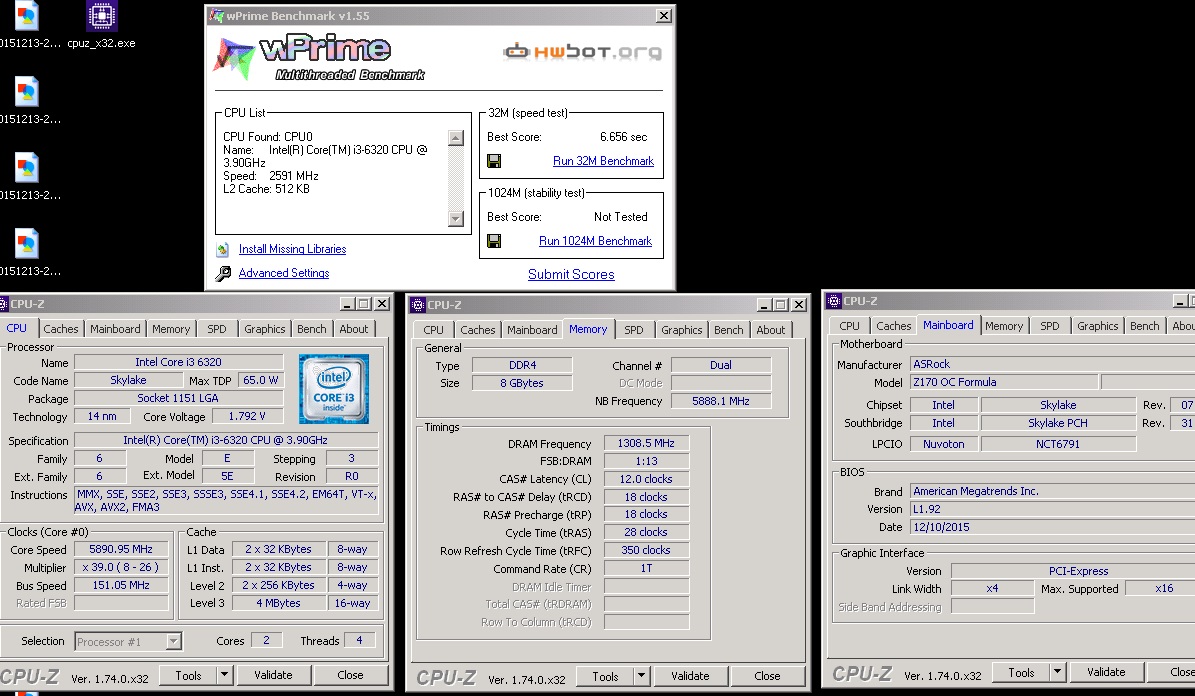This screenshot has width=1195, height=696.
Task: Click the hwbot.org logo in wPrime
Action: [582, 52]
